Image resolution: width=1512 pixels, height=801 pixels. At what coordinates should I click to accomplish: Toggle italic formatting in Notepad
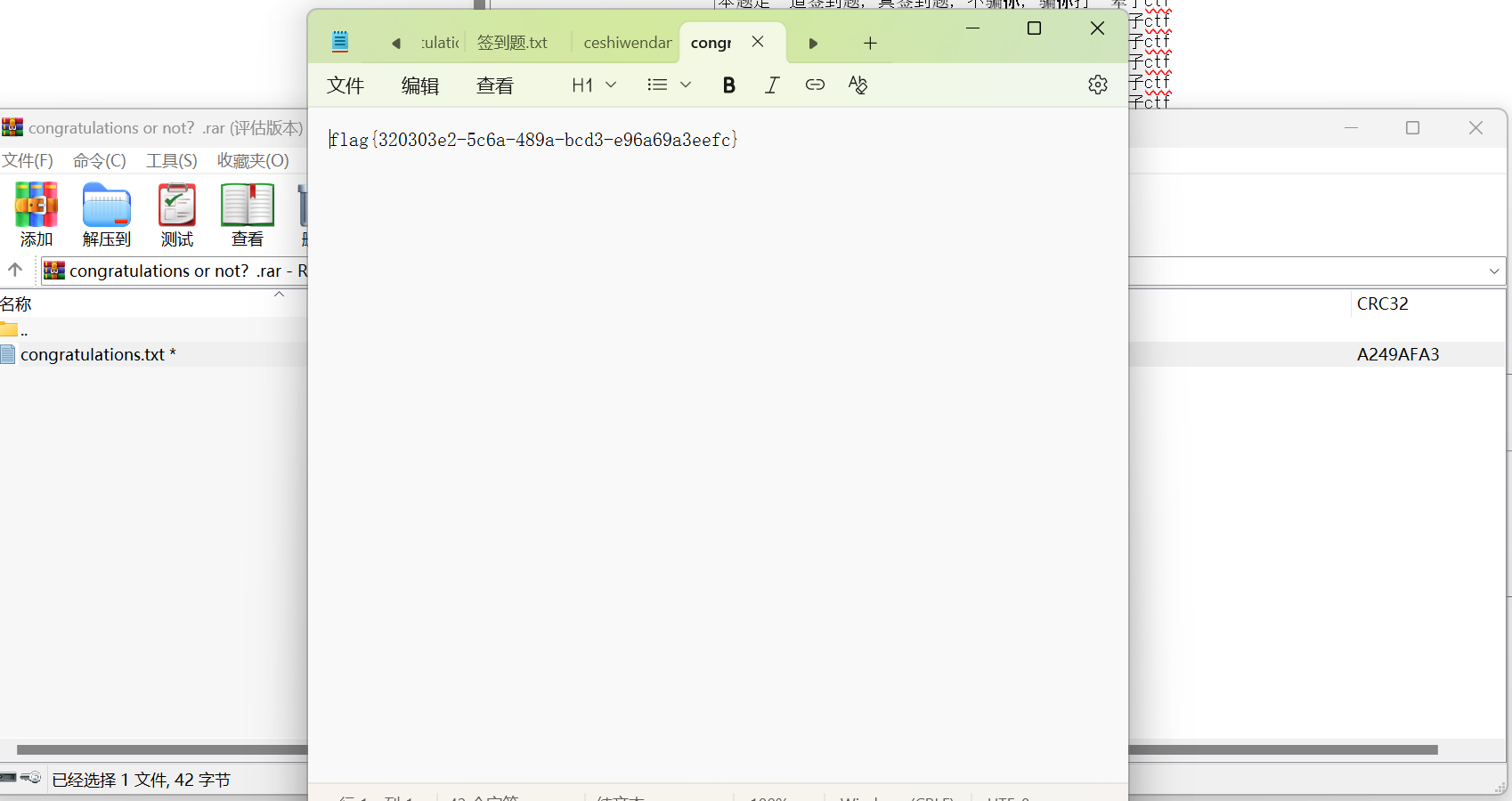[772, 85]
